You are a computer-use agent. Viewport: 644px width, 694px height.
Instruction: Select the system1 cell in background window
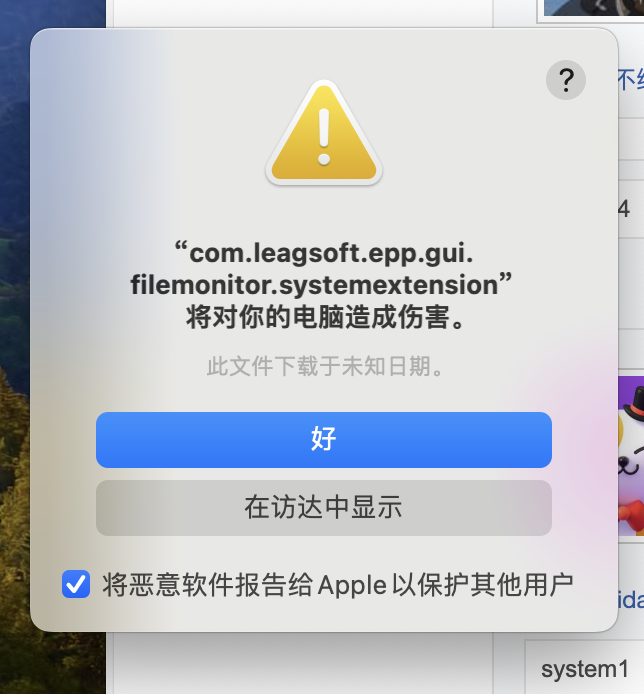tap(584, 669)
